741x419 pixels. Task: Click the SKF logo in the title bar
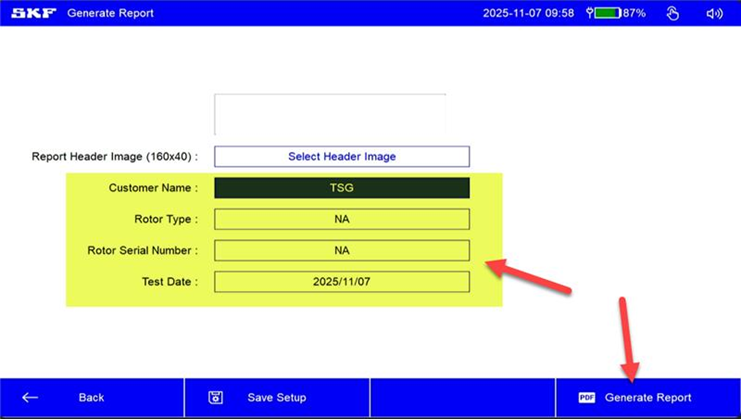pos(33,13)
